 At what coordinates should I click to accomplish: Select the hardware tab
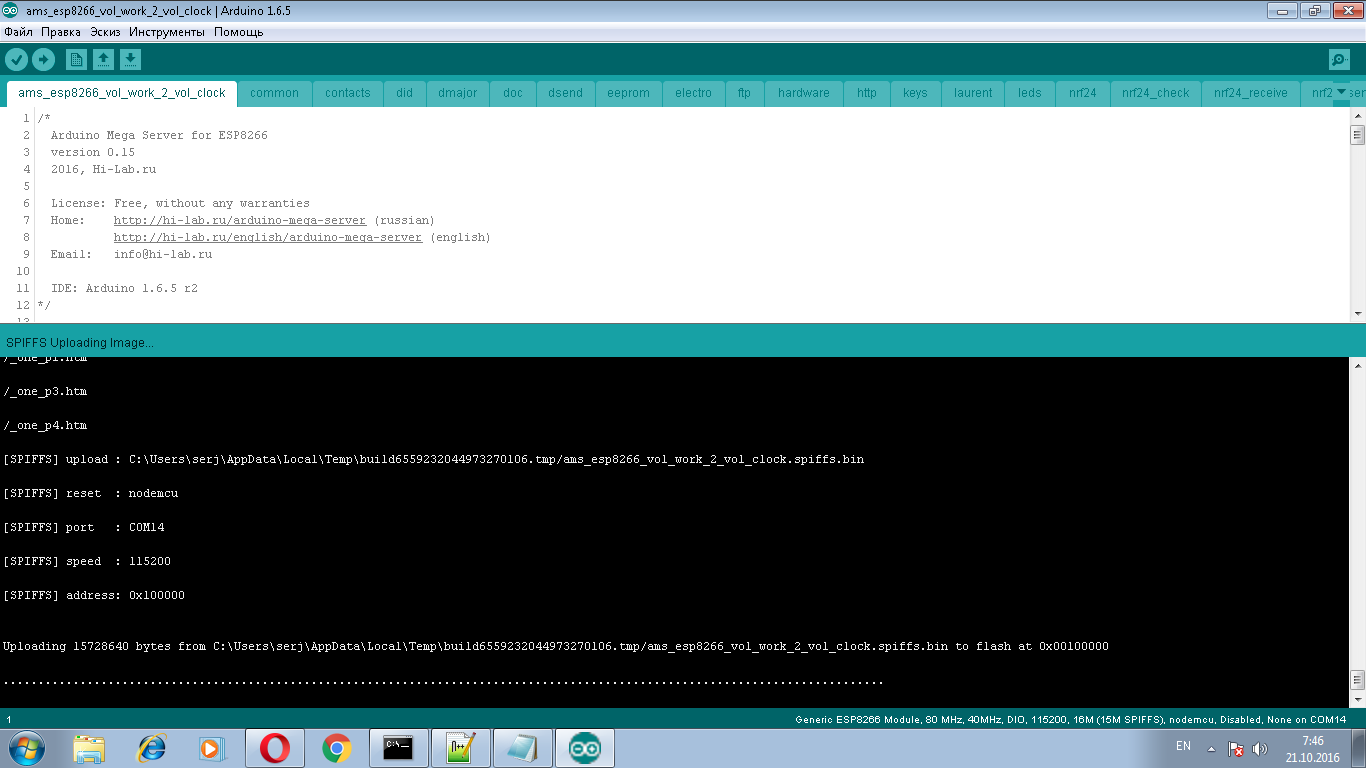pyautogui.click(x=803, y=93)
